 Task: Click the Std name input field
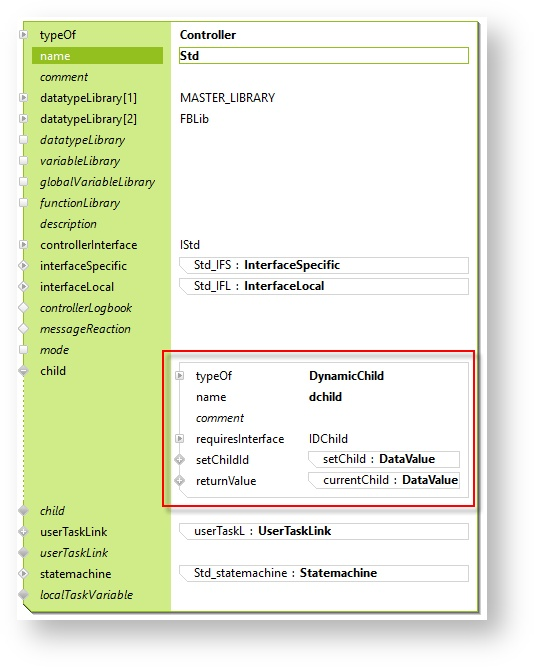(x=324, y=56)
